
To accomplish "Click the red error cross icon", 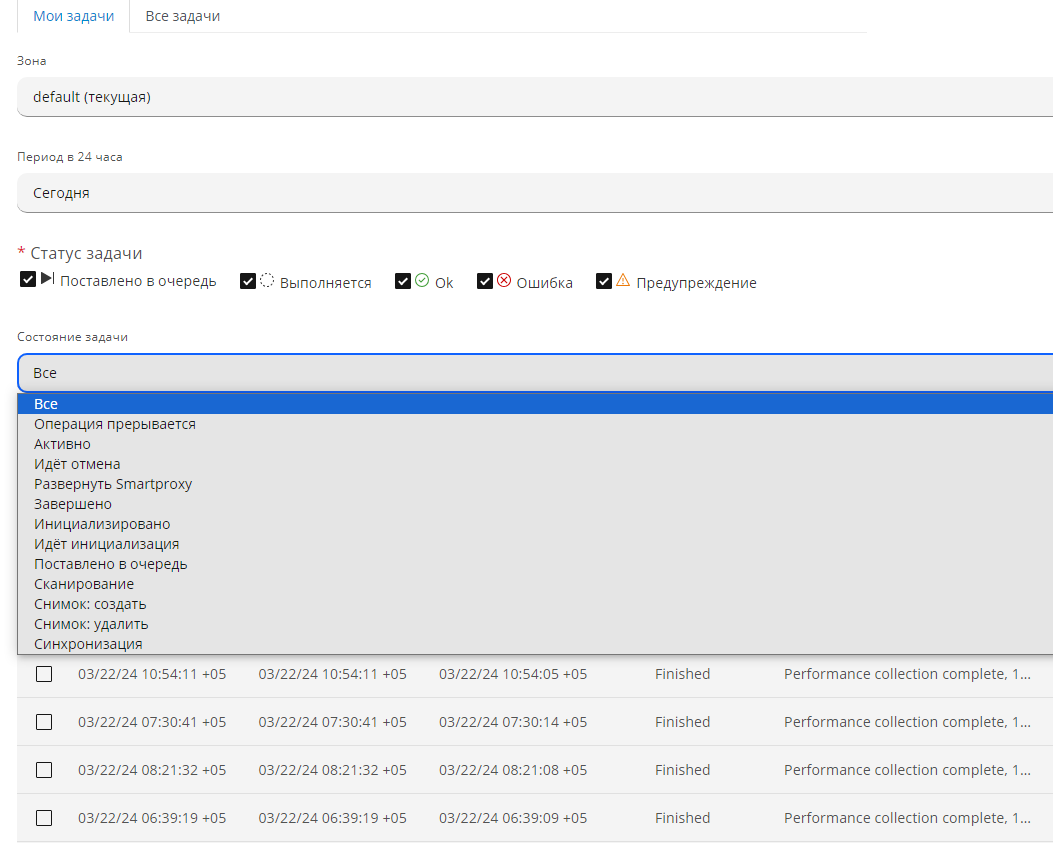I will click(504, 281).
